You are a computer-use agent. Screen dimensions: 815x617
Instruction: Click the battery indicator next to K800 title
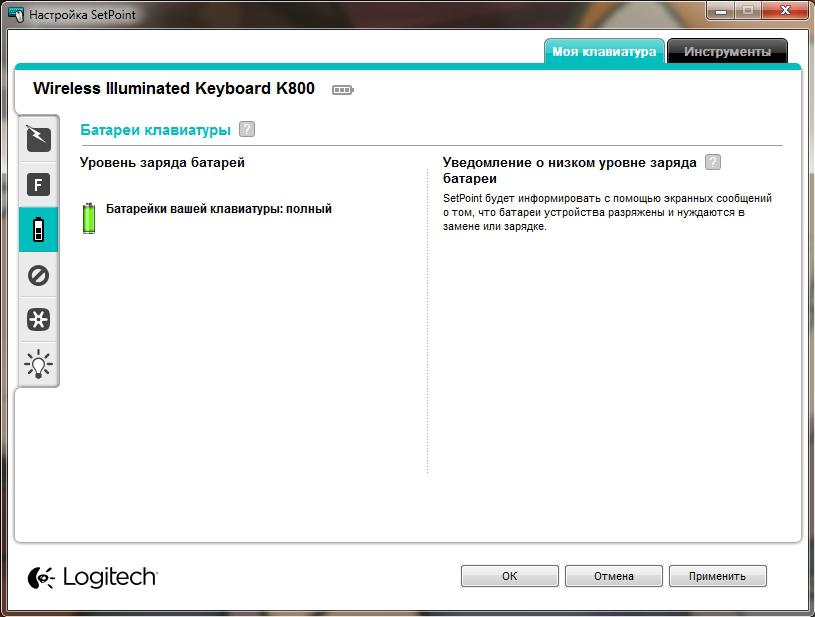click(x=343, y=90)
